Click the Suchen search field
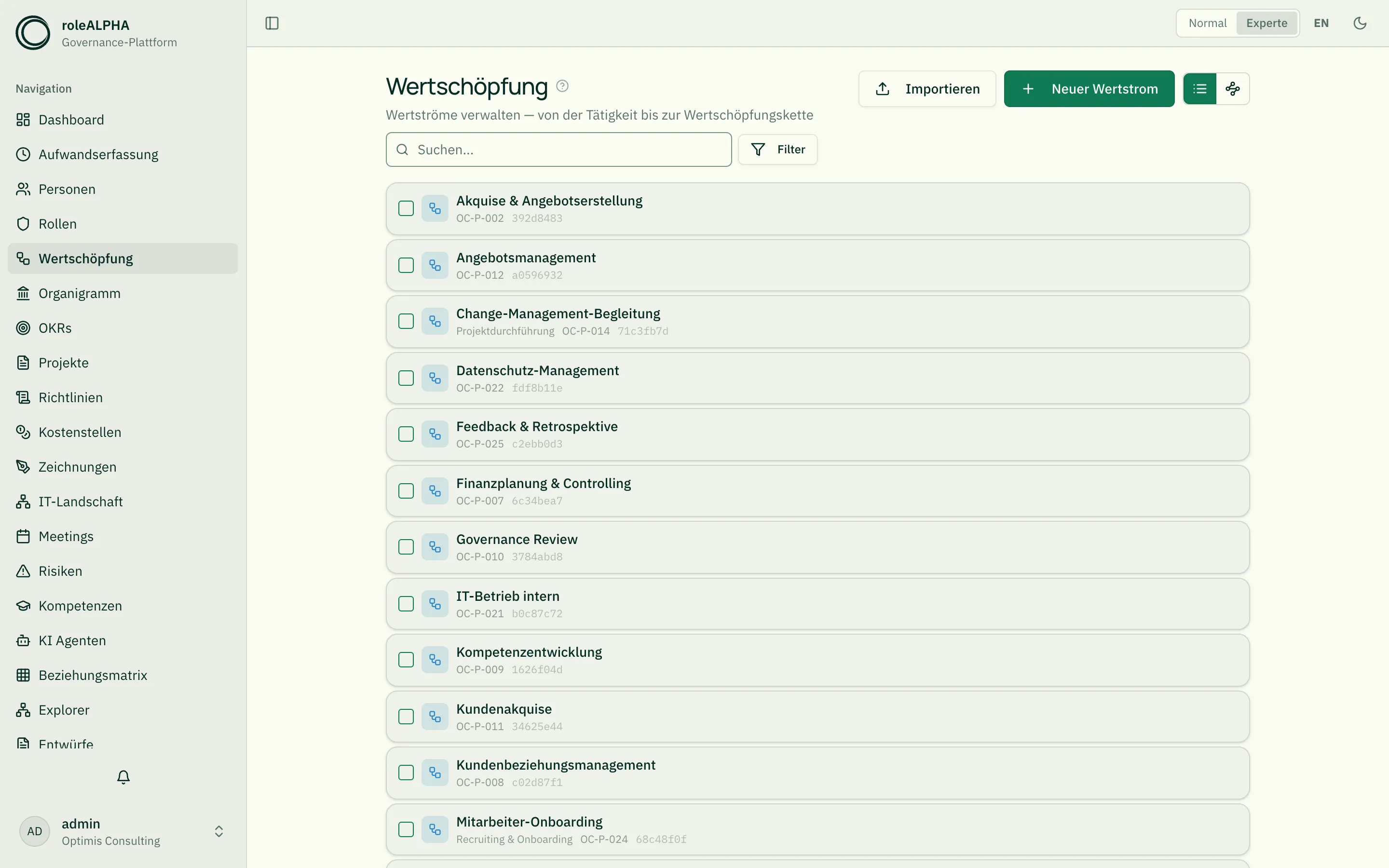 pyautogui.click(x=558, y=150)
